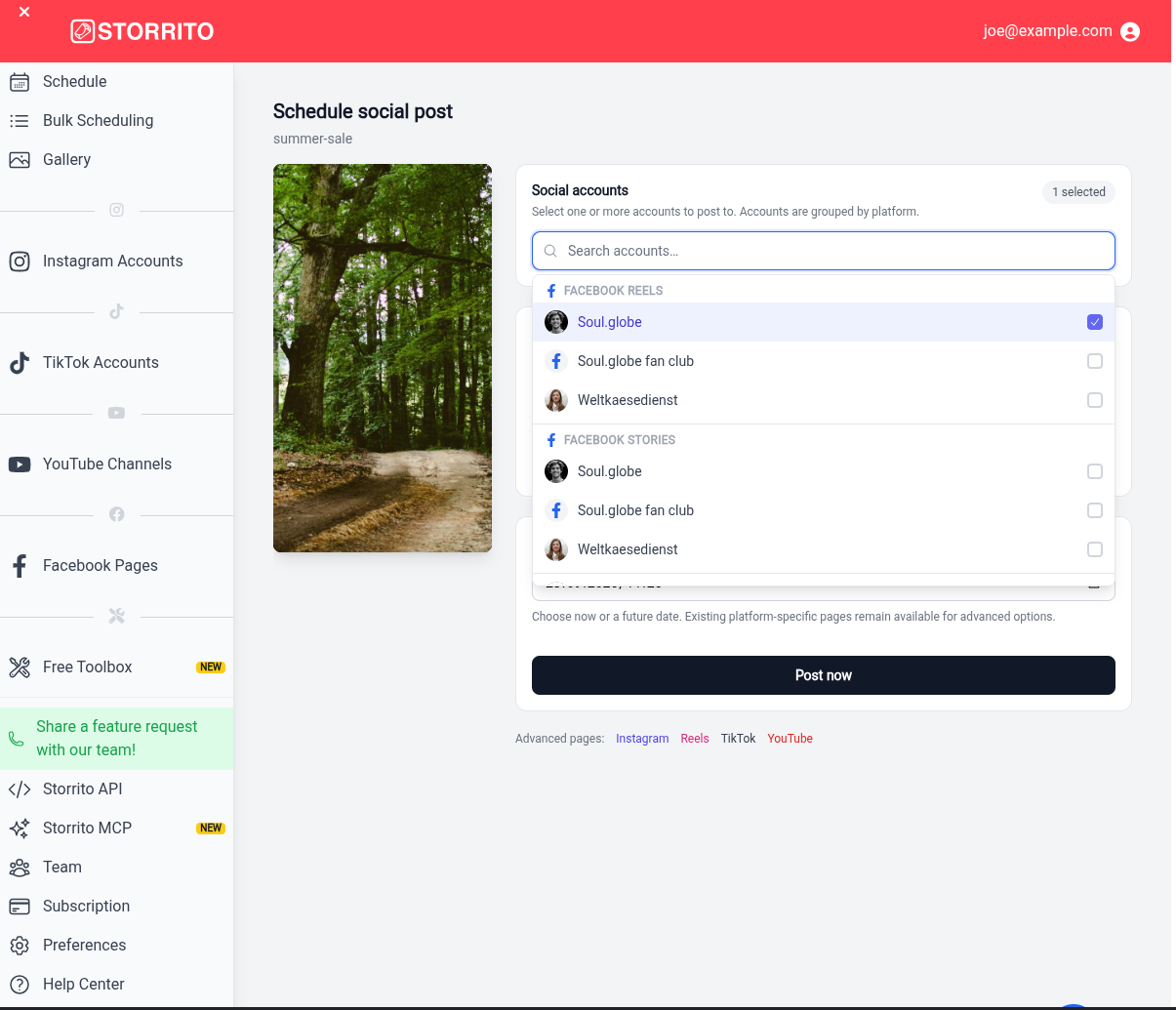Click the phone icon beside feature request
This screenshot has width=1176, height=1010.
tap(16, 739)
